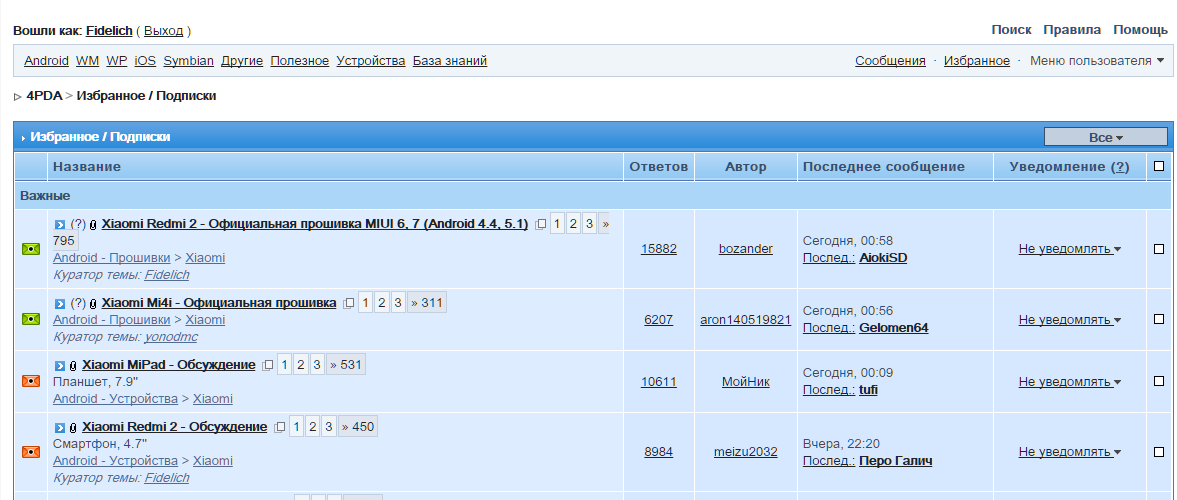Open the Устройства menu item
This screenshot has height=500, width=1177.
371,61
